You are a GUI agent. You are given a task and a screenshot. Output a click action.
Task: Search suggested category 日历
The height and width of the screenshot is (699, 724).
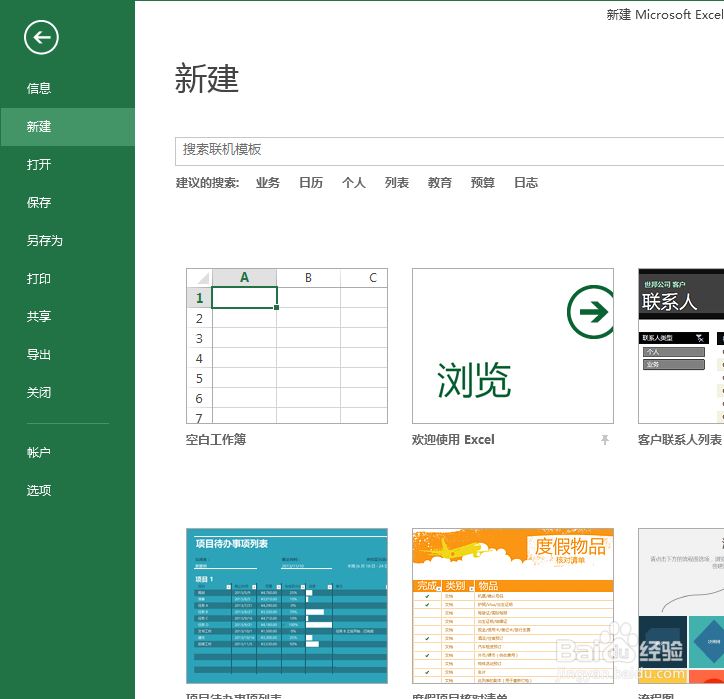(x=311, y=183)
